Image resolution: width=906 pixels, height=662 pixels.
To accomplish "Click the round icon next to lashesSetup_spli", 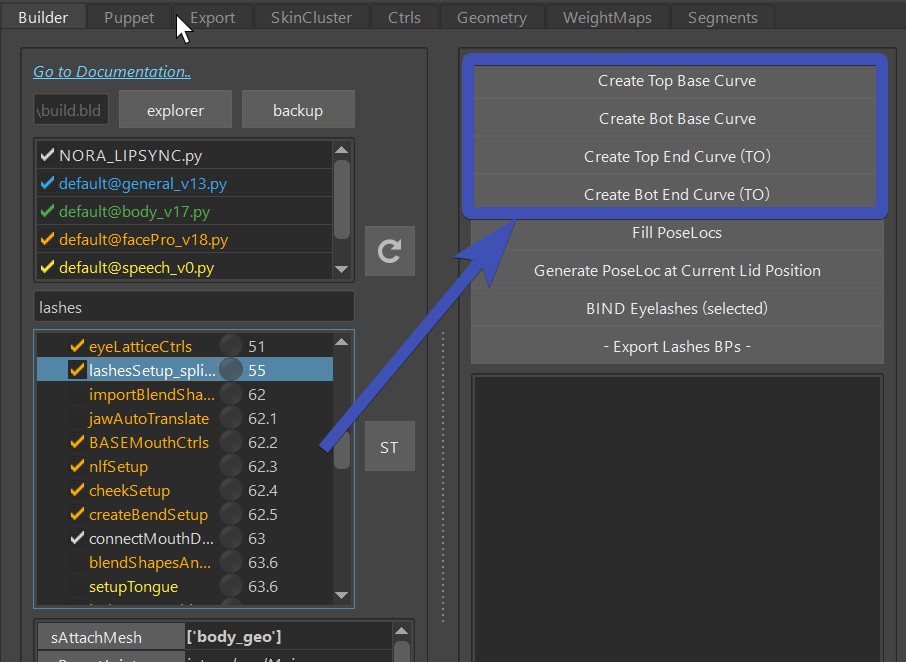I will click(231, 370).
